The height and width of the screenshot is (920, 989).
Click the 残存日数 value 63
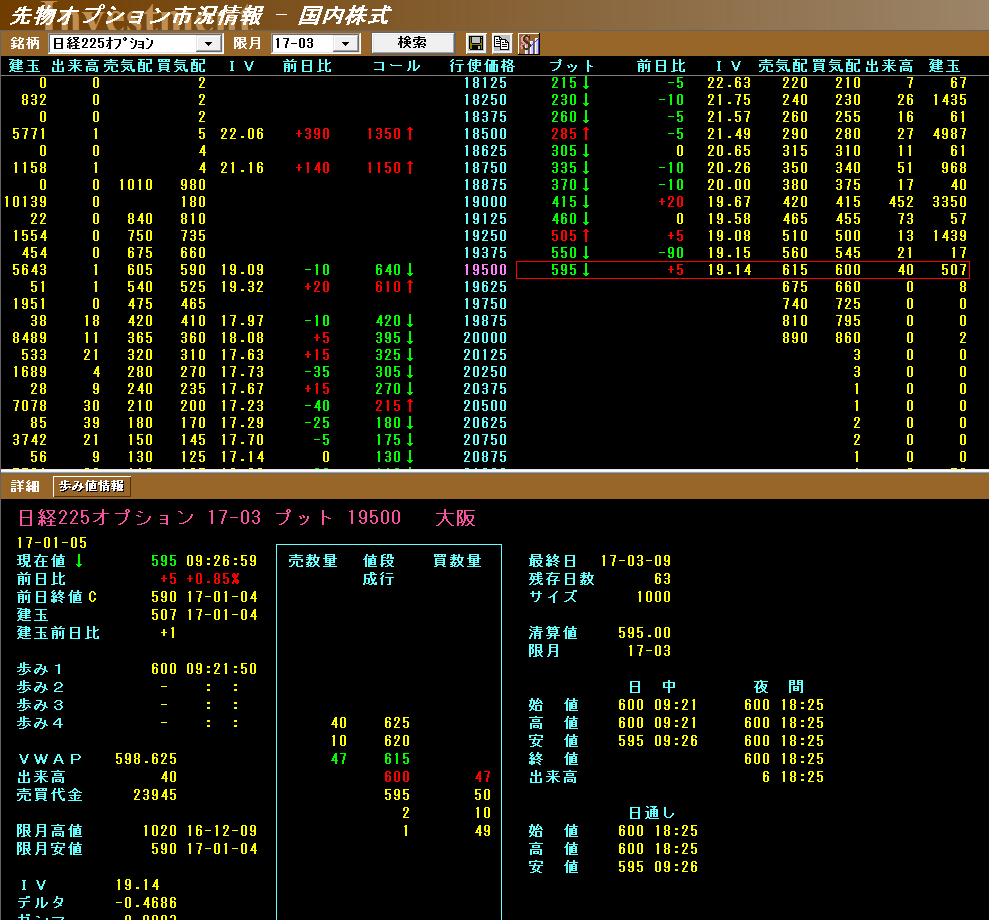pyautogui.click(x=663, y=578)
